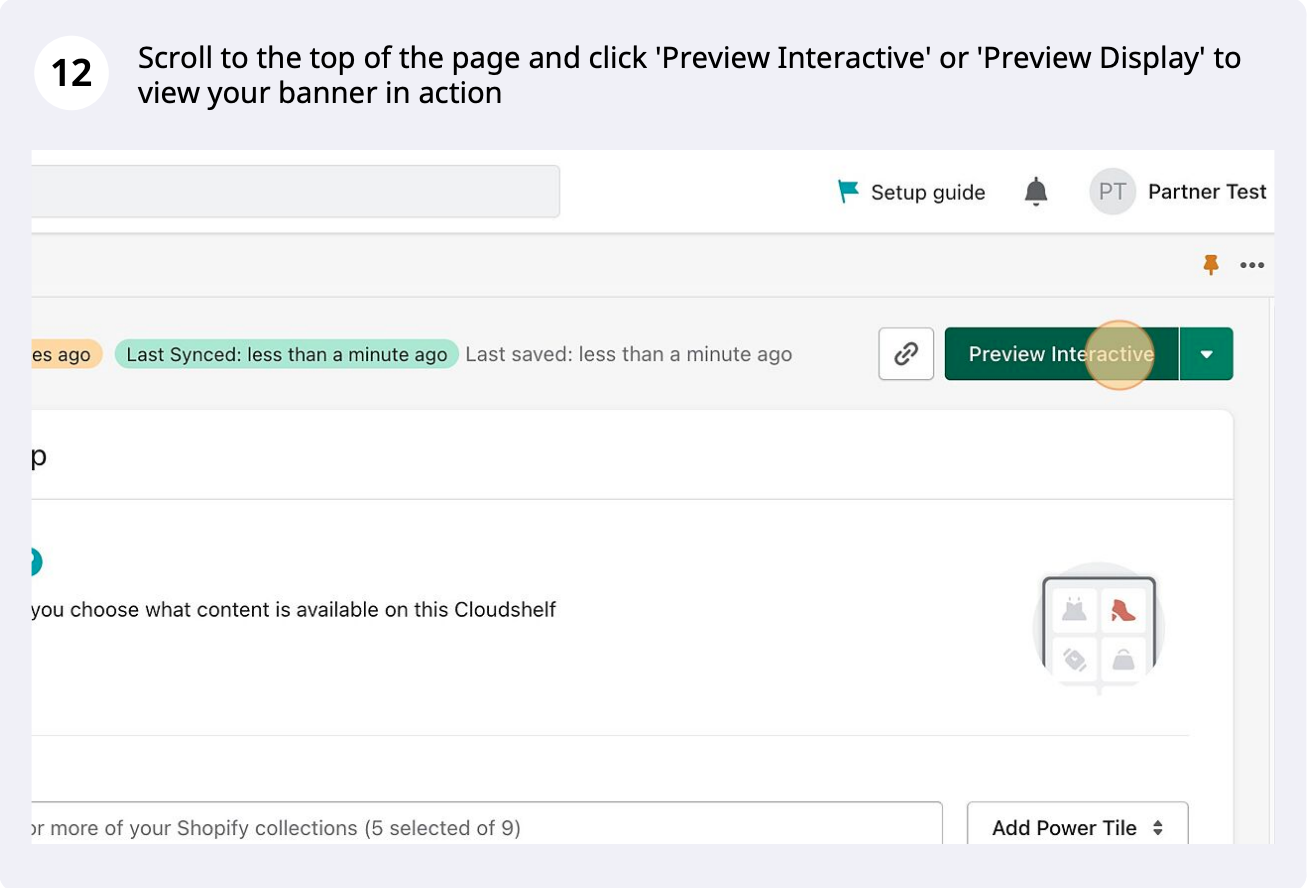The width and height of the screenshot is (1310, 888).
Task: Open the Setup guide flag link
Action: click(911, 192)
